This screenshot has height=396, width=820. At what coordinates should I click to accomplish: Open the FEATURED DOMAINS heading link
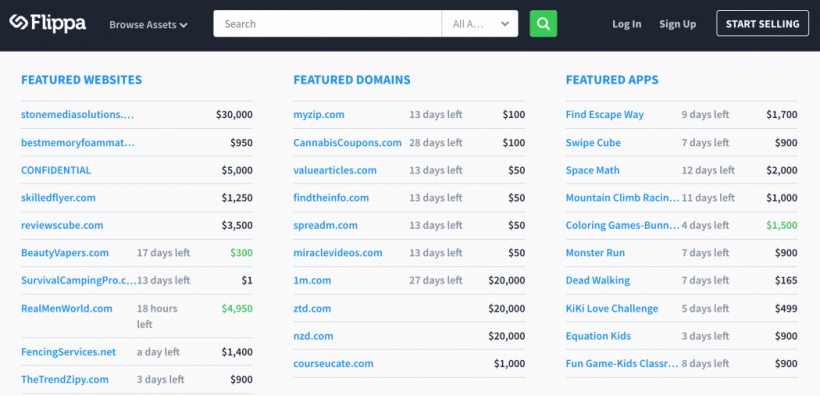click(352, 80)
